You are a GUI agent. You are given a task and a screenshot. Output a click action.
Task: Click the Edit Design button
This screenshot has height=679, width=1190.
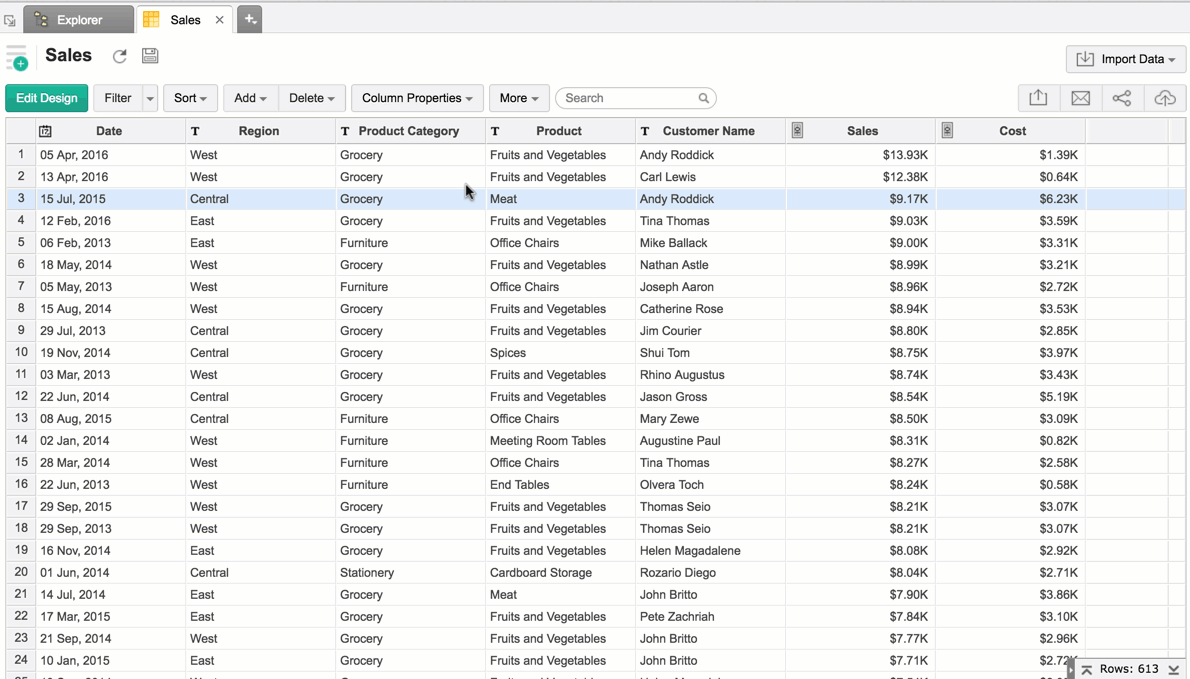coord(47,98)
